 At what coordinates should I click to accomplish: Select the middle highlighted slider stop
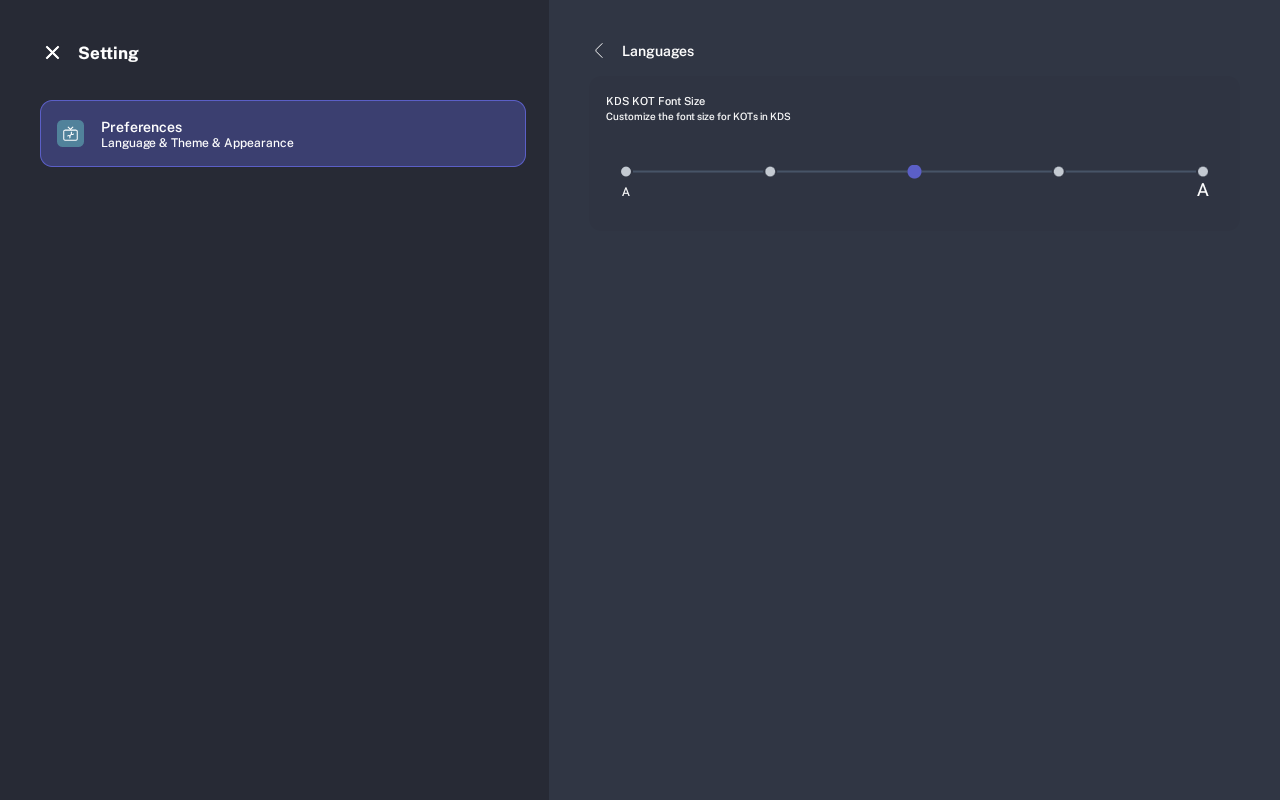[914, 172]
